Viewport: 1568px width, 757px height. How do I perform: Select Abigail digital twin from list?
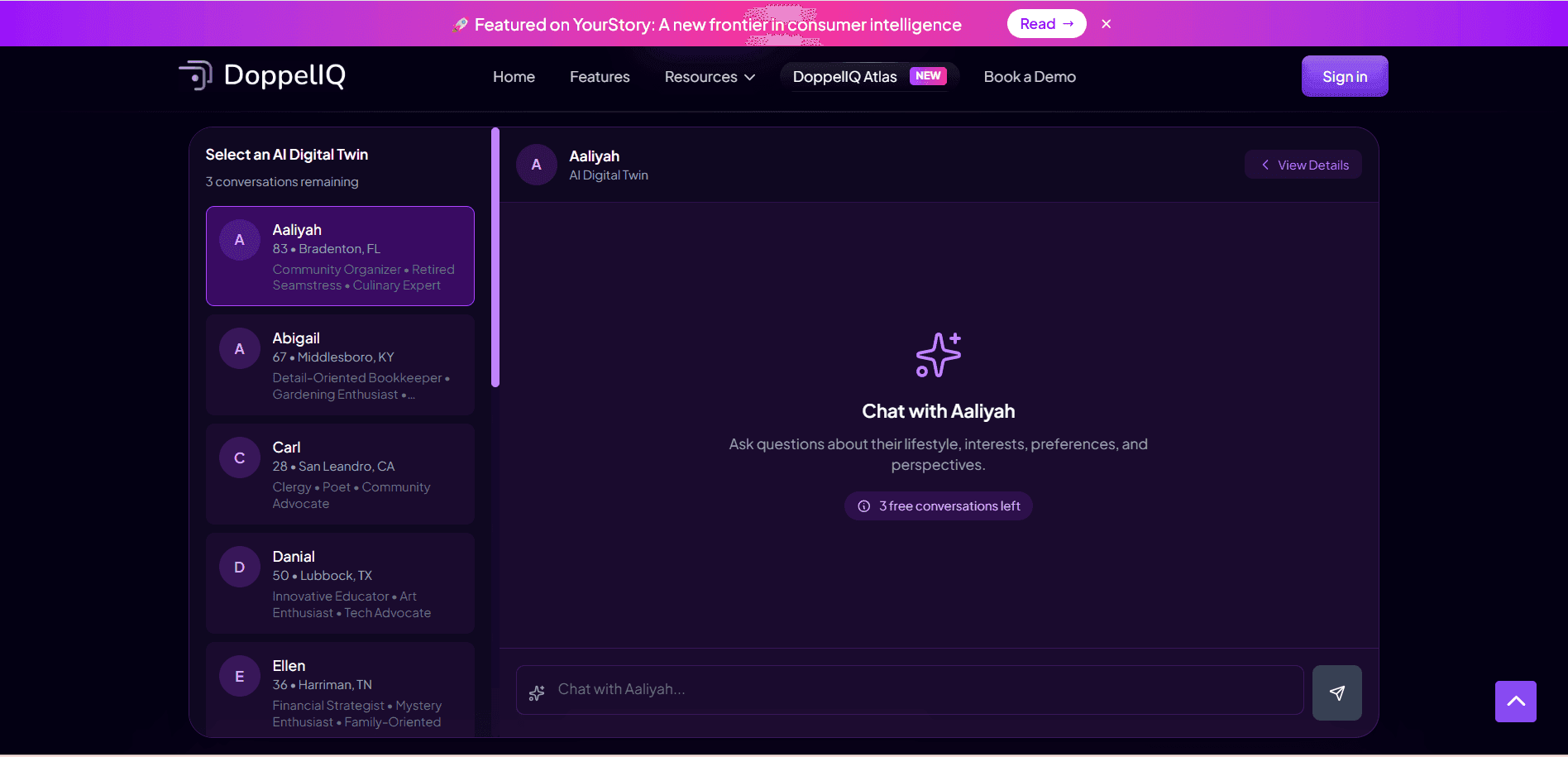(x=340, y=365)
